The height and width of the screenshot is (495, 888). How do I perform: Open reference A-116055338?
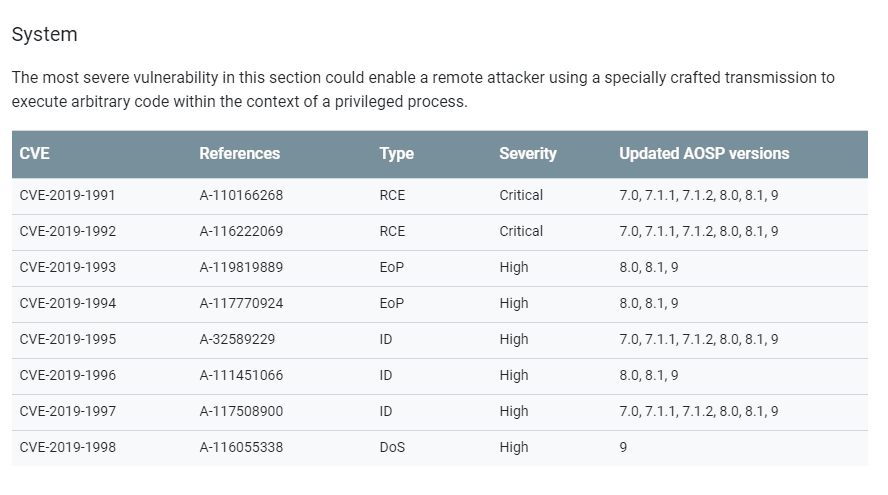[x=241, y=447]
